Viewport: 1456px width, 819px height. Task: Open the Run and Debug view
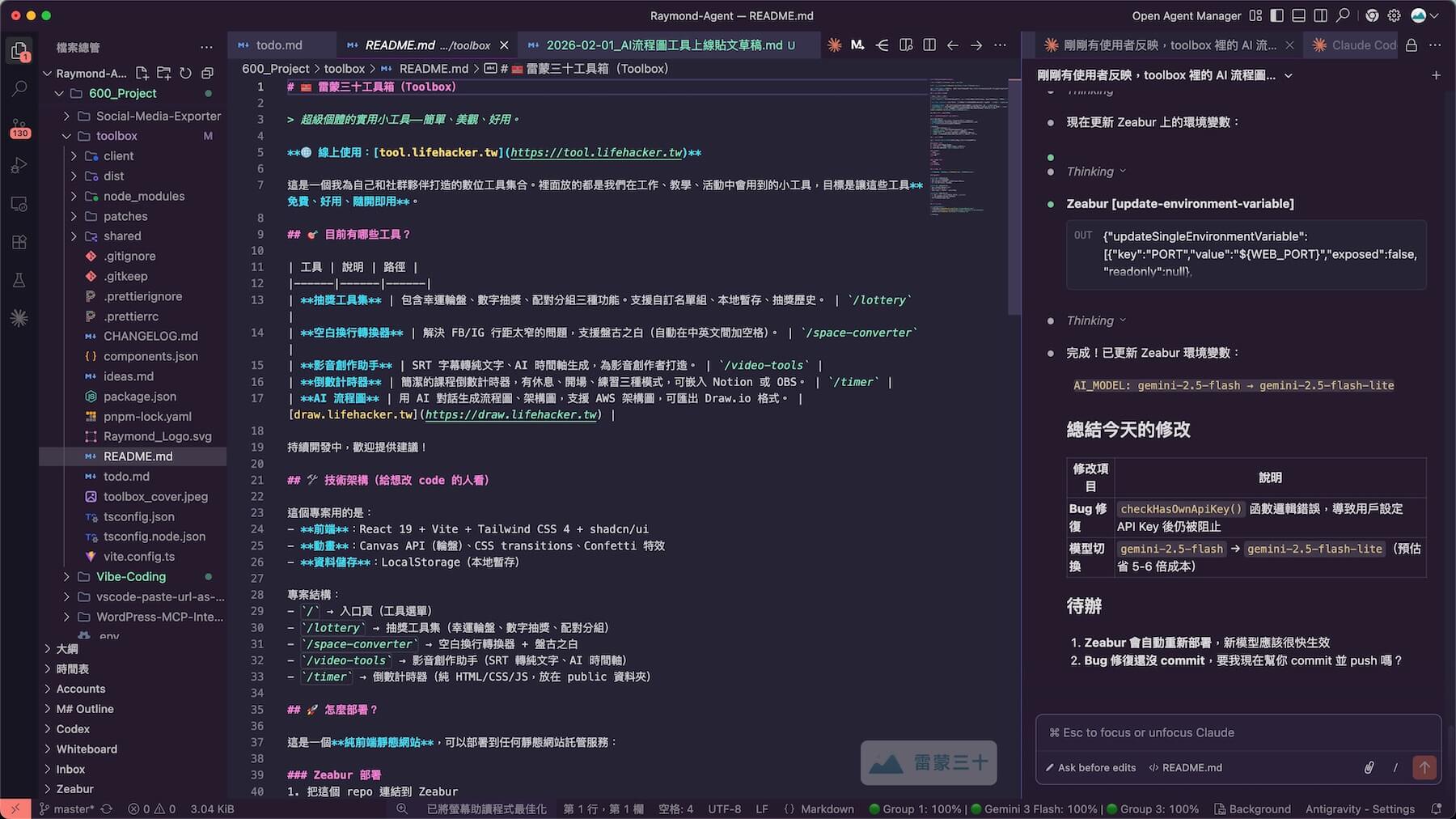coord(19,166)
